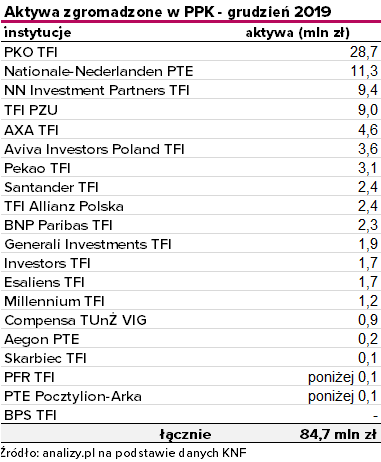Click the Millennium TFI label

[54, 301]
